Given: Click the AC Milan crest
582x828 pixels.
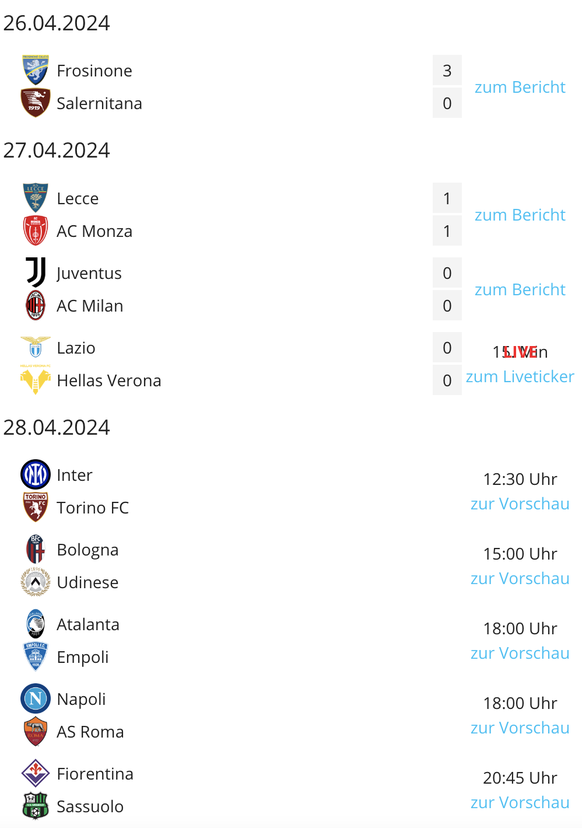Looking at the screenshot, I should pos(35,305).
